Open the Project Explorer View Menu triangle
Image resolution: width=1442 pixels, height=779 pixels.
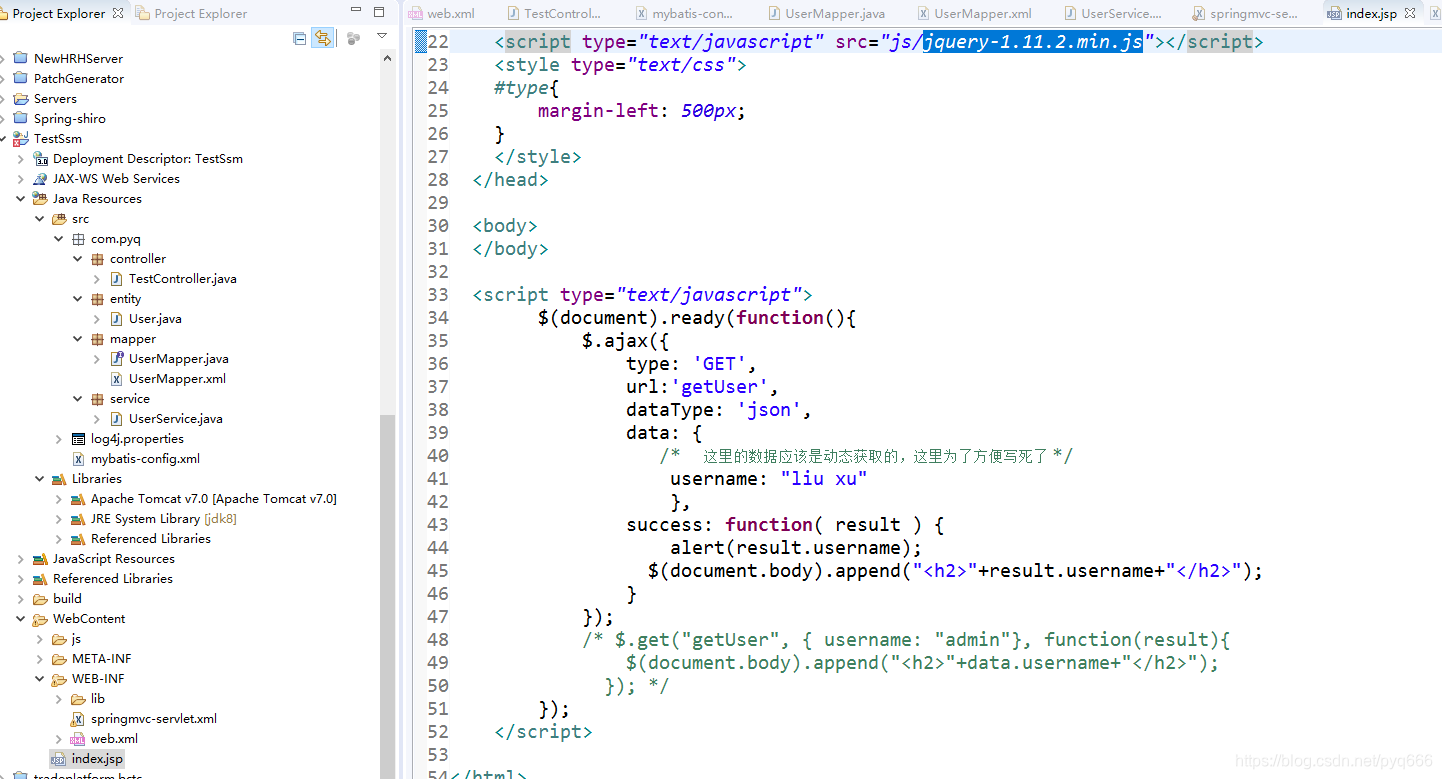pos(381,36)
